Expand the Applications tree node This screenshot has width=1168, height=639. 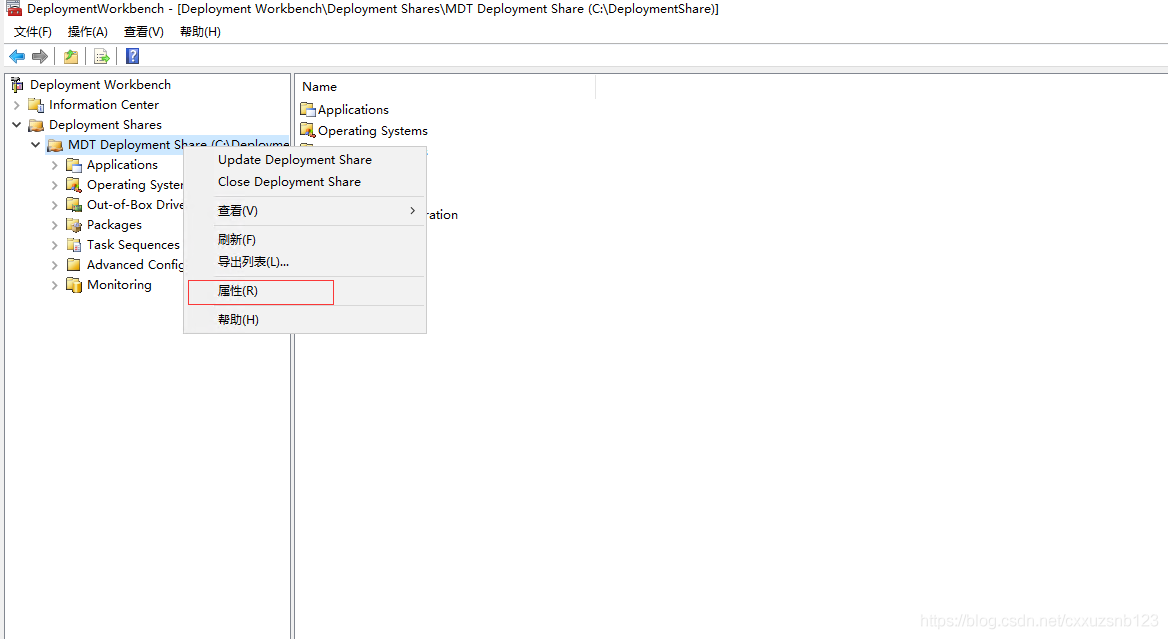[54, 165]
